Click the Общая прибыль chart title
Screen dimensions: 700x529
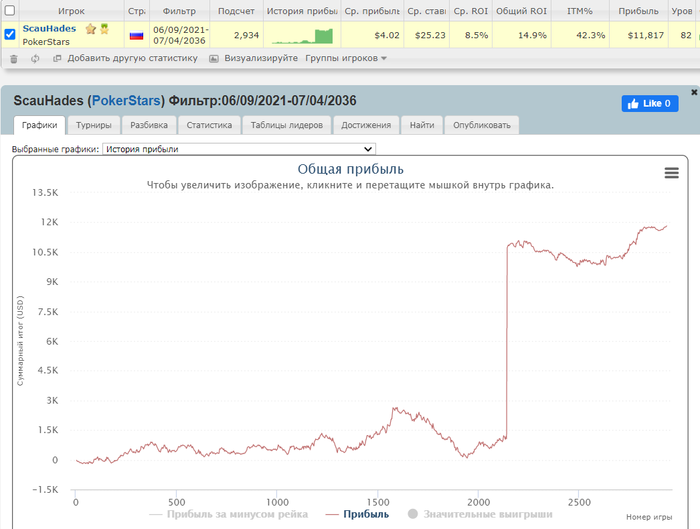pyautogui.click(x=350, y=169)
